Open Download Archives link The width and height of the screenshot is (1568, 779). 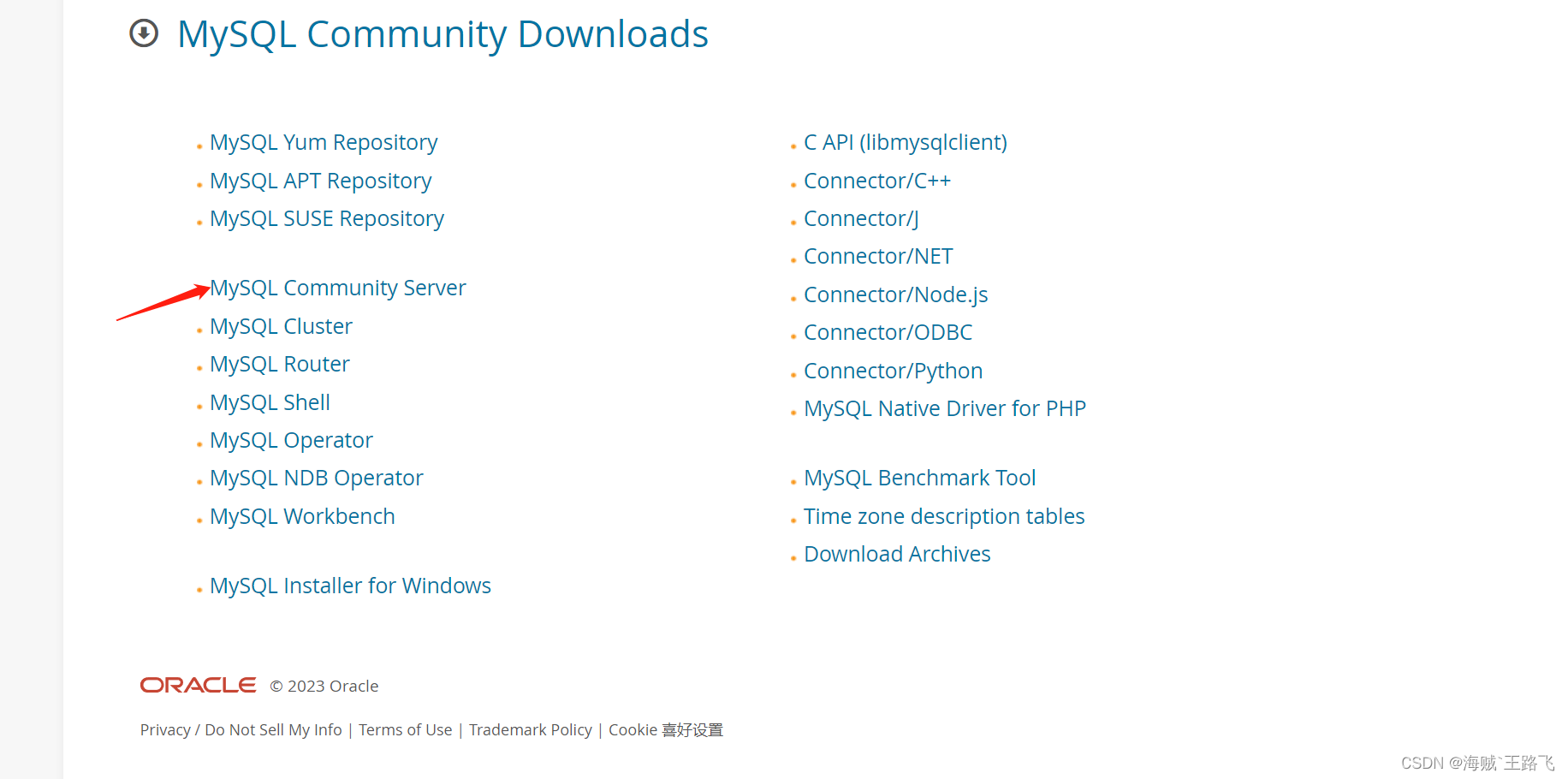897,554
